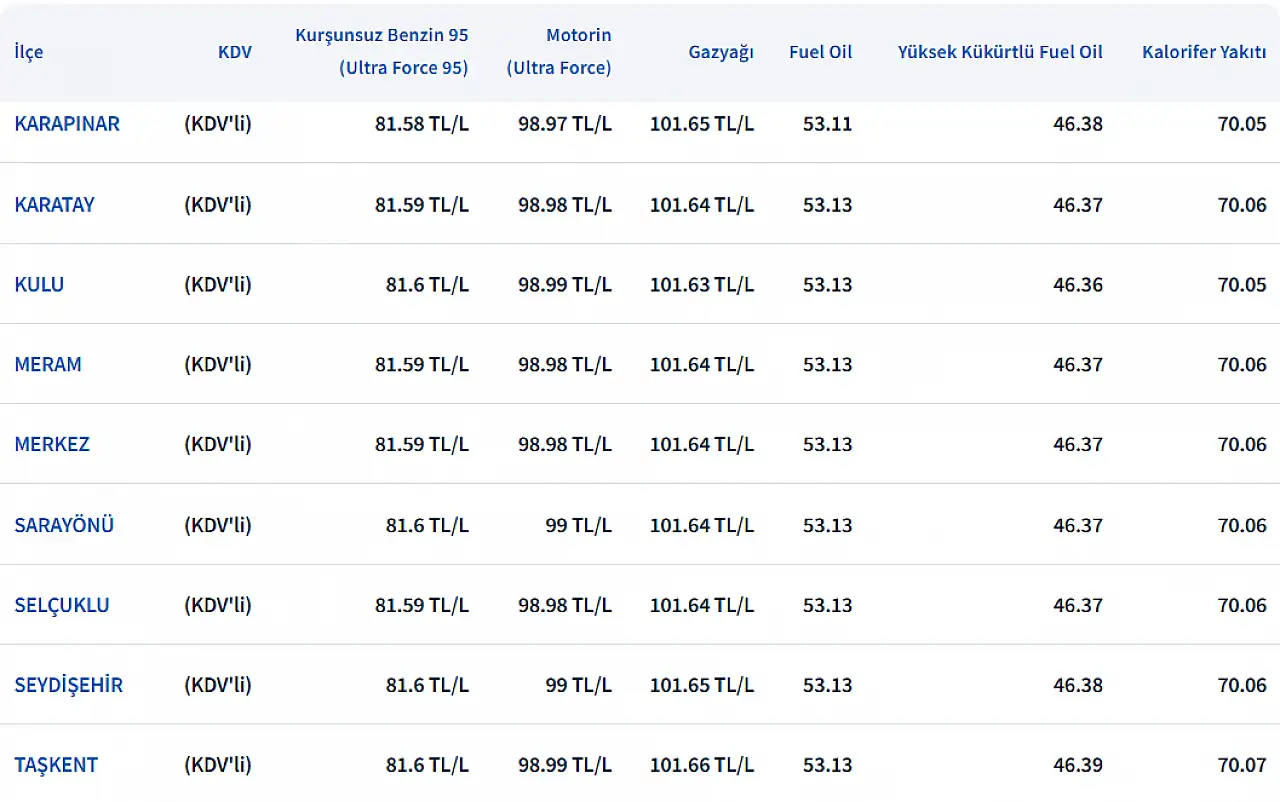The height and width of the screenshot is (802, 1280).
Task: Select KULU high sulfur value 46.36
Action: [x=1078, y=284]
